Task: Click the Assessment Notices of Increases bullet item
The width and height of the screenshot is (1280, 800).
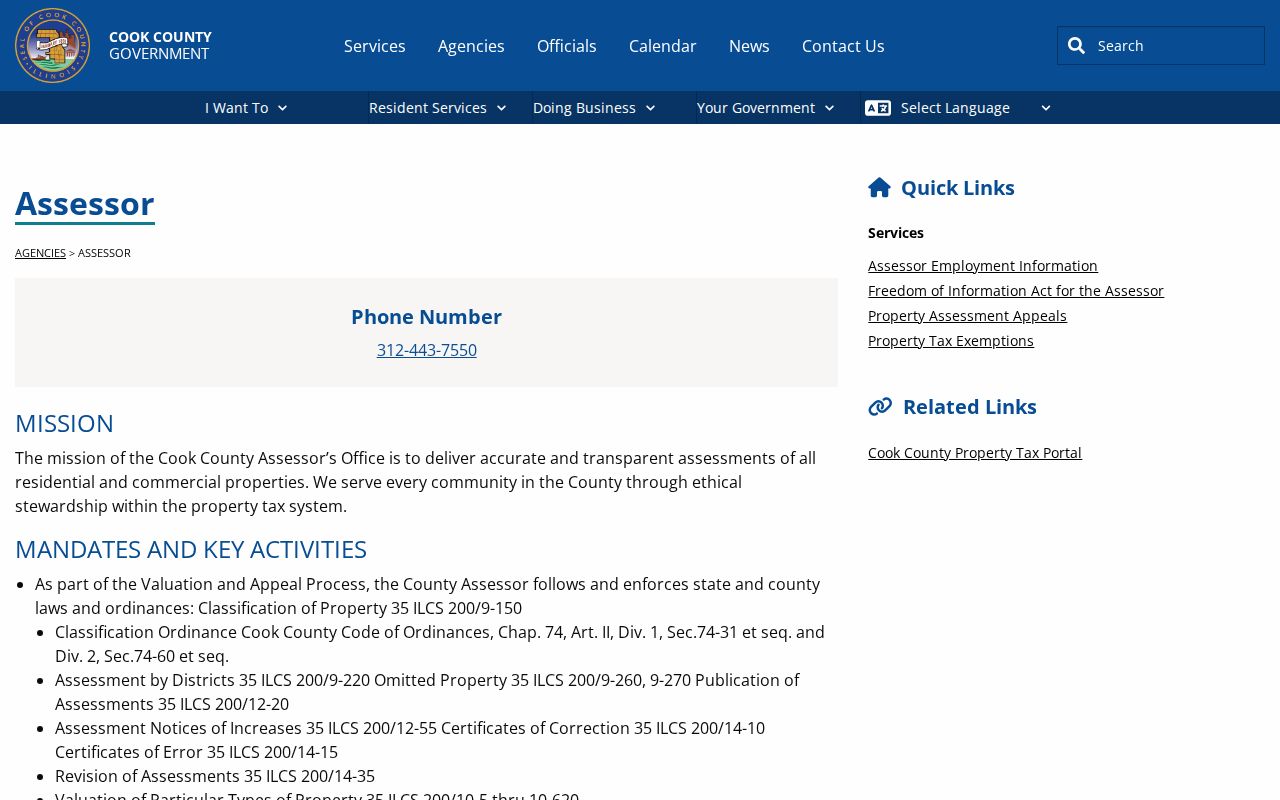Action: 410,740
